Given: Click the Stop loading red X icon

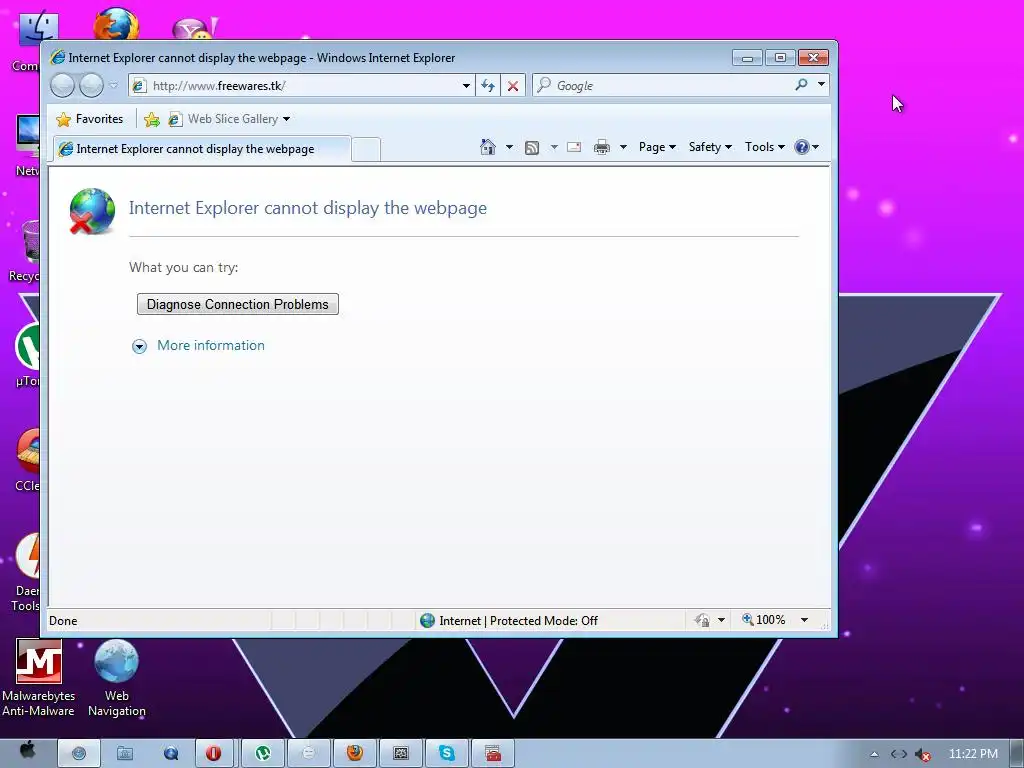Looking at the screenshot, I should tap(513, 86).
